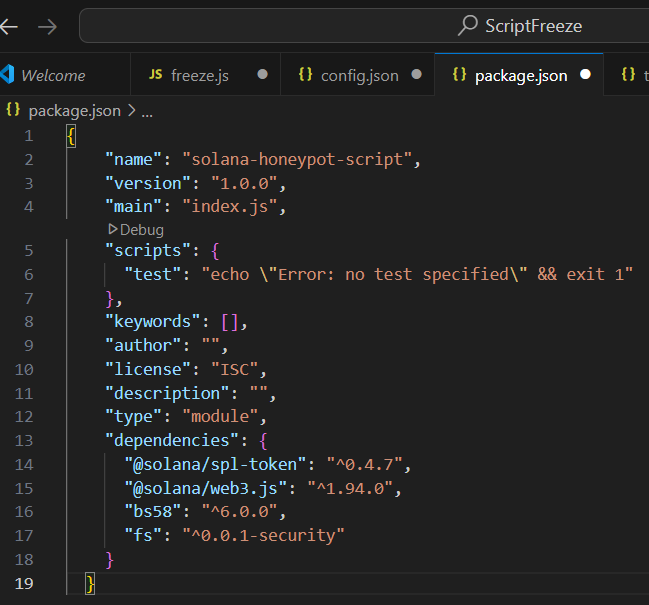Click the "ISC" license value

(x=235, y=370)
